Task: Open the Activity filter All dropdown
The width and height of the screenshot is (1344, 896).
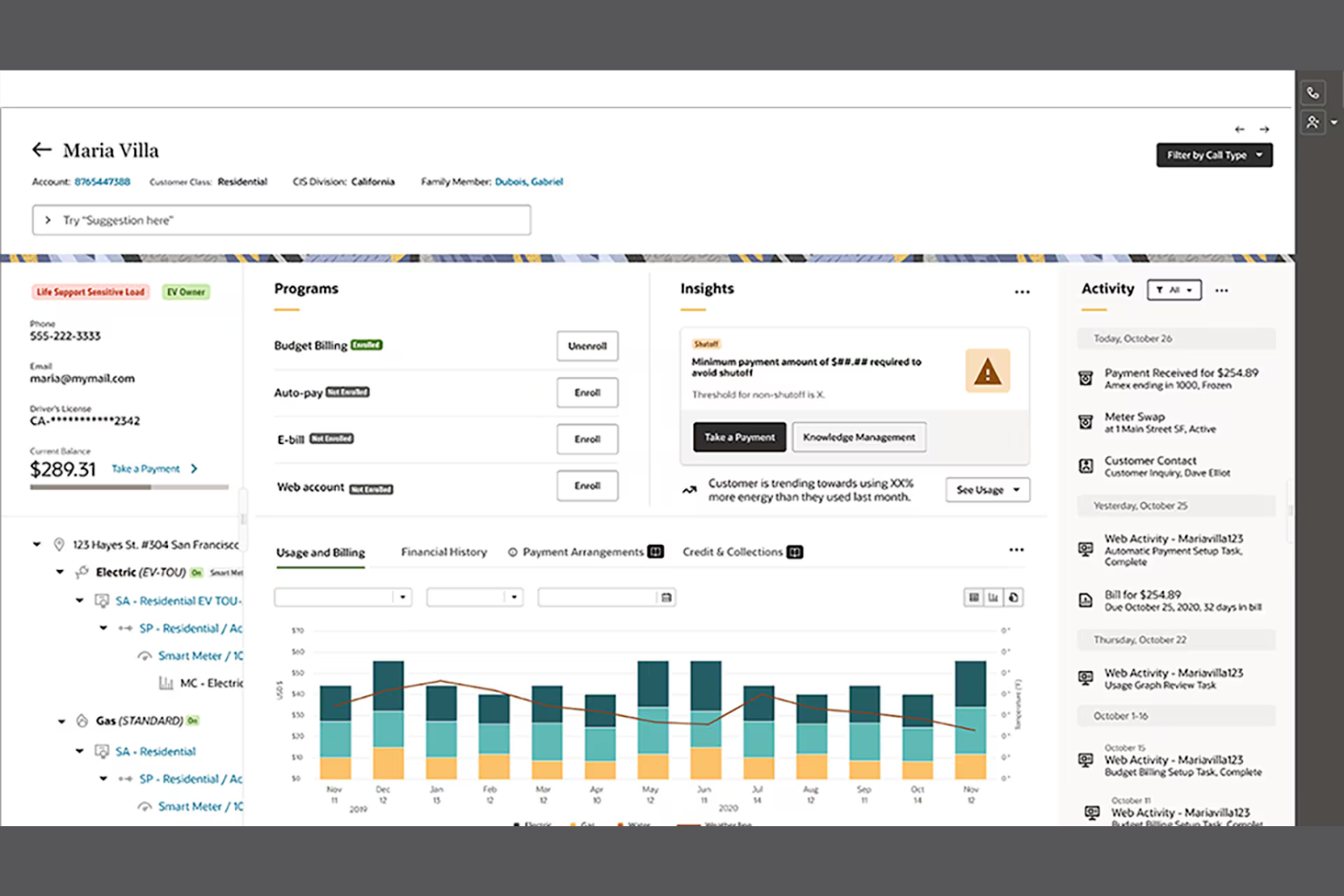Action: [1173, 290]
